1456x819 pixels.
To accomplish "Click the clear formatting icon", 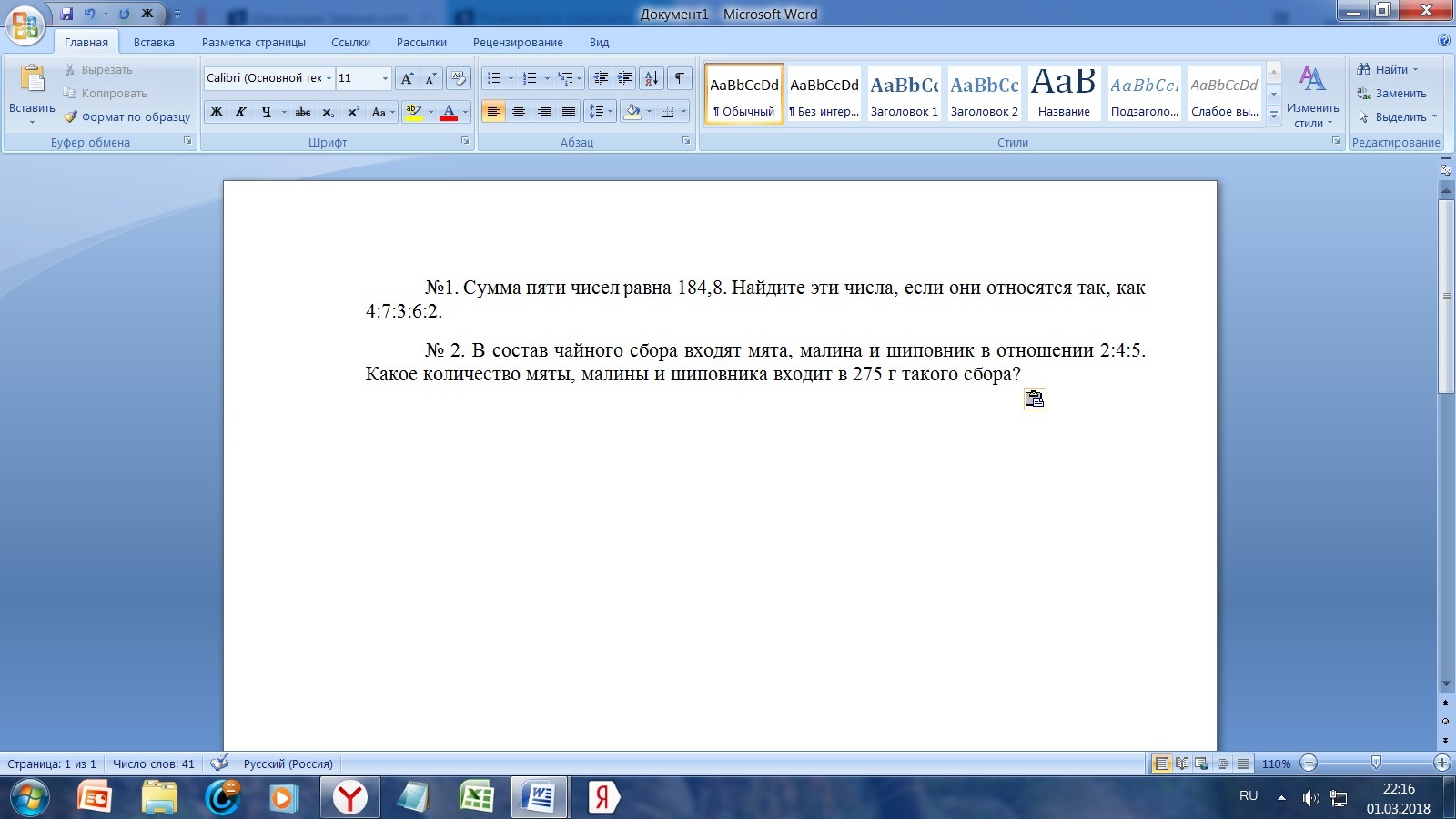I will coord(459,78).
